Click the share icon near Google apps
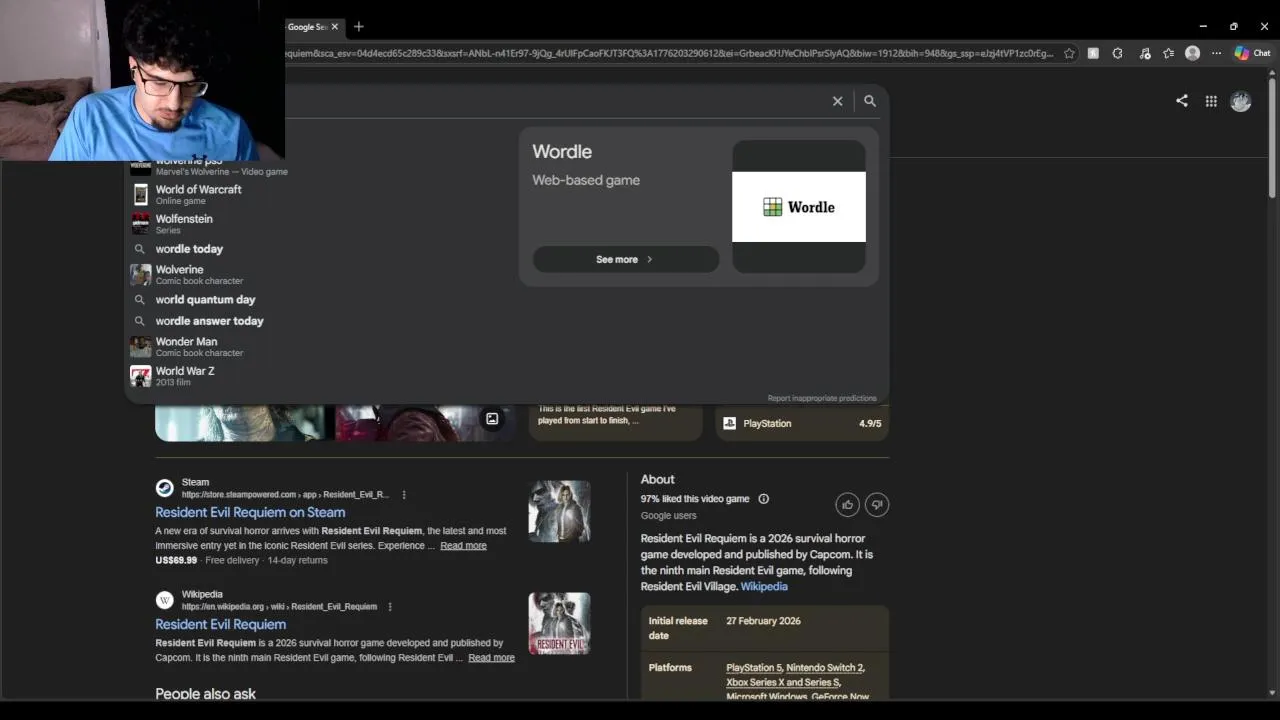 pyautogui.click(x=1182, y=101)
